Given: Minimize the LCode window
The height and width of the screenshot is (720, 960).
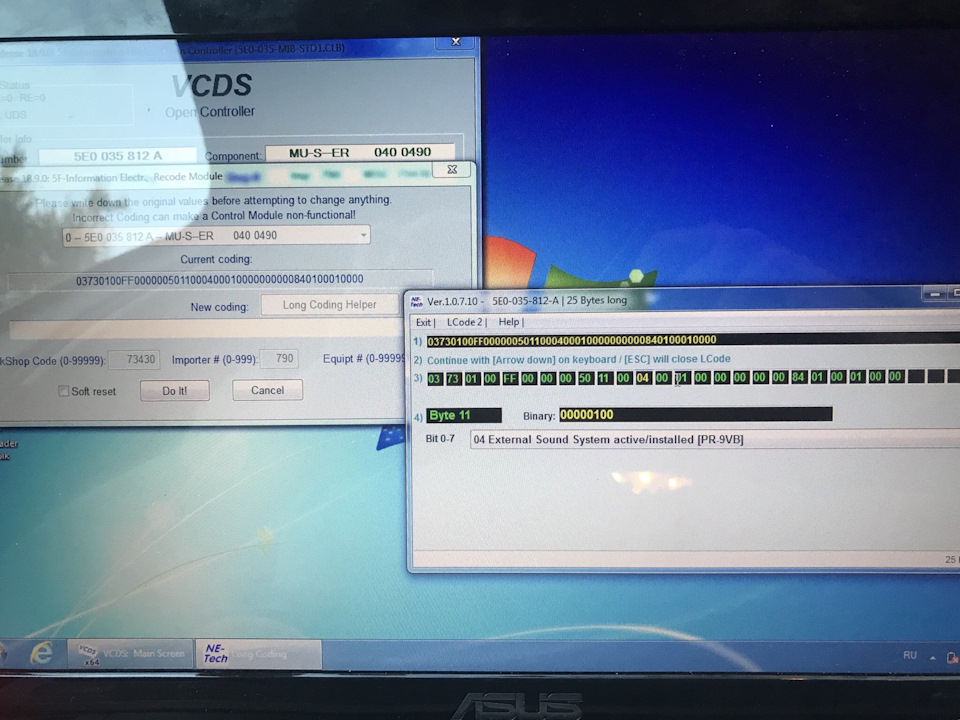Looking at the screenshot, I should click(934, 294).
